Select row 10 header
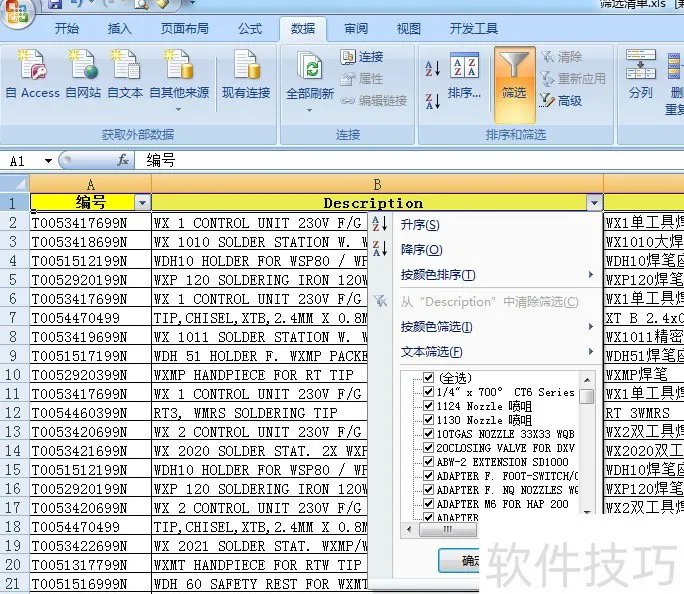 pyautogui.click(x=14, y=375)
